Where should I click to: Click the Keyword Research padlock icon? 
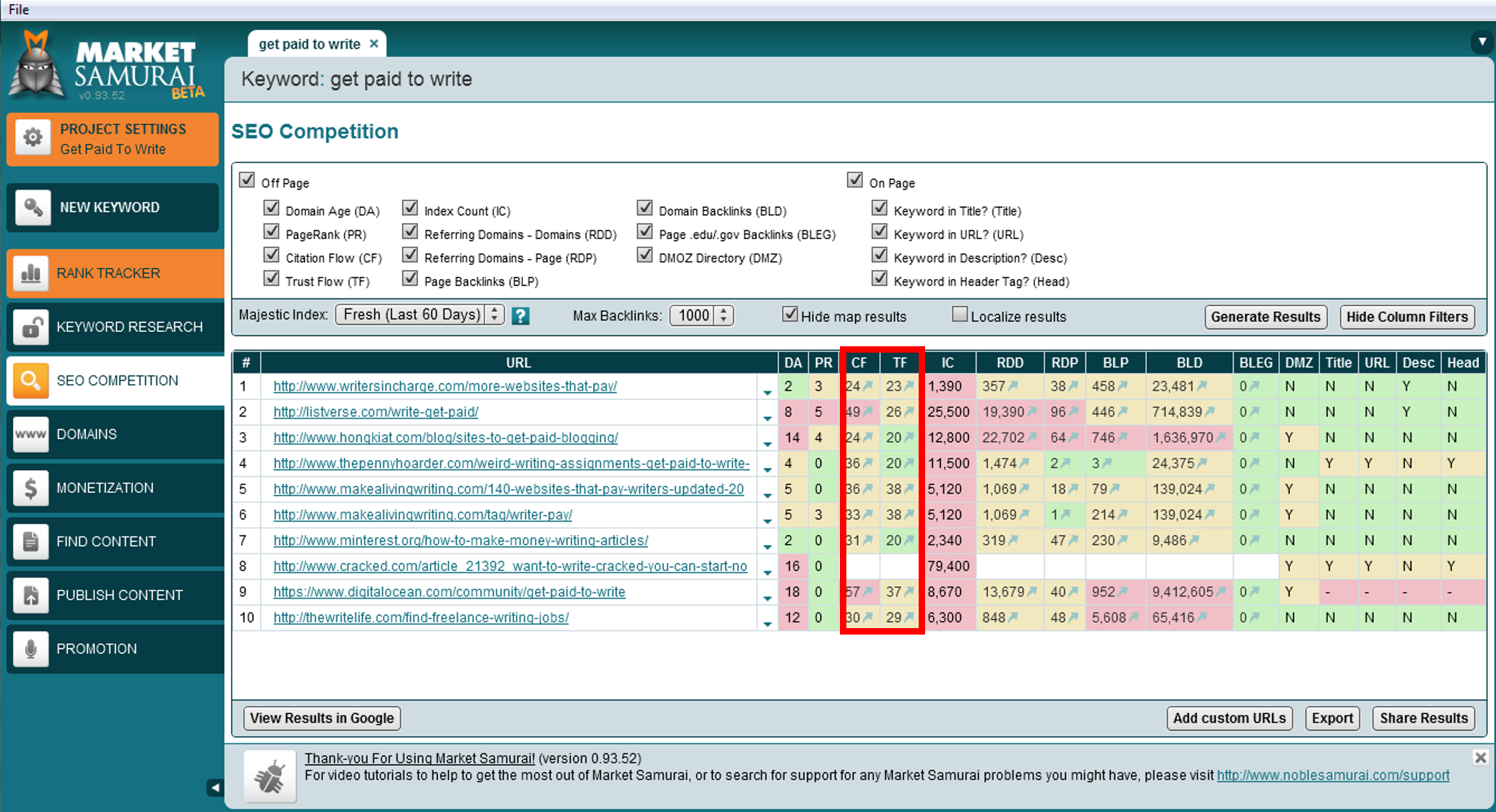[x=31, y=327]
